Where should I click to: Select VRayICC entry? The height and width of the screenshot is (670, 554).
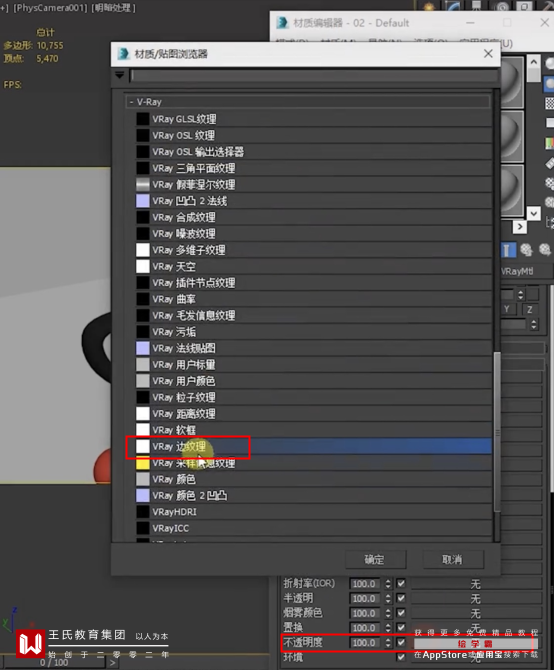point(313,528)
